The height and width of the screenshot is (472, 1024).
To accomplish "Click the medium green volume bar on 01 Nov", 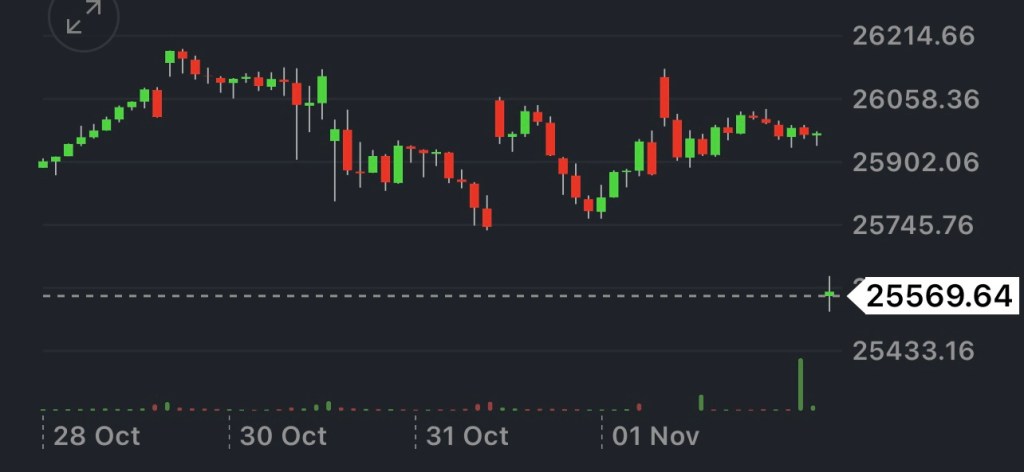I will (701, 402).
